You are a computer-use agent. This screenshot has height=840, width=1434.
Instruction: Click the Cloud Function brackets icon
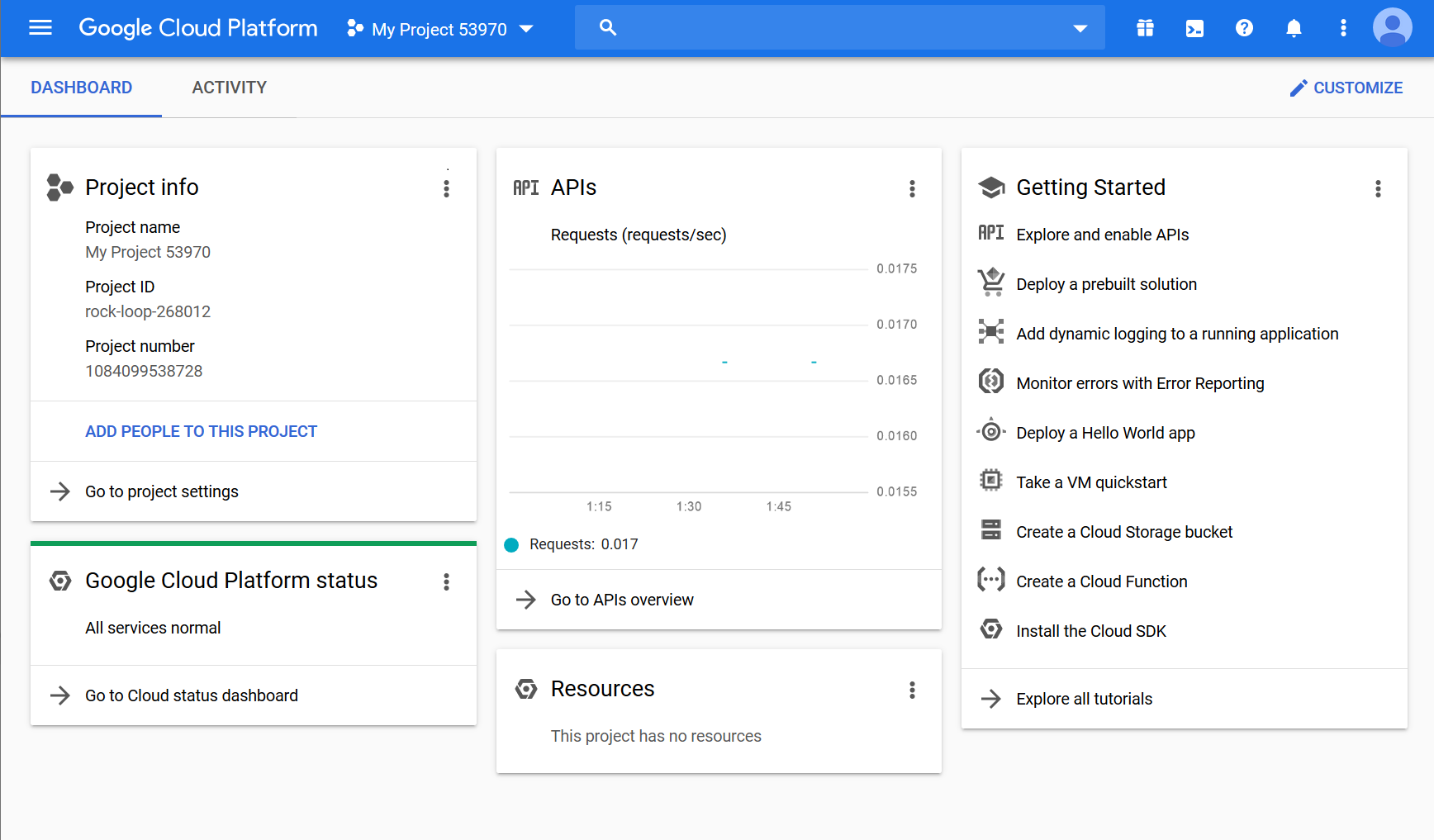click(x=991, y=581)
